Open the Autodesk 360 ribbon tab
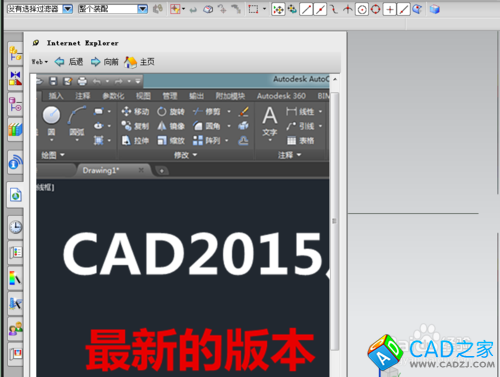Image resolution: width=500 pixels, height=377 pixels. coord(281,96)
